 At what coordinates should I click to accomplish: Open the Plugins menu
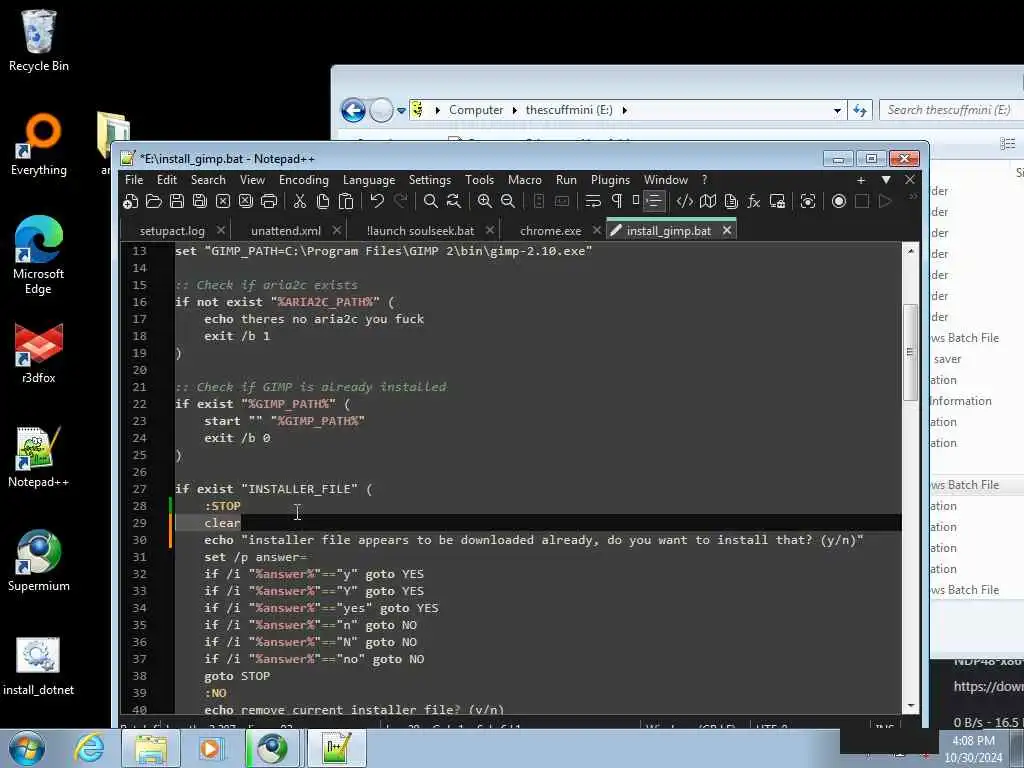611,180
